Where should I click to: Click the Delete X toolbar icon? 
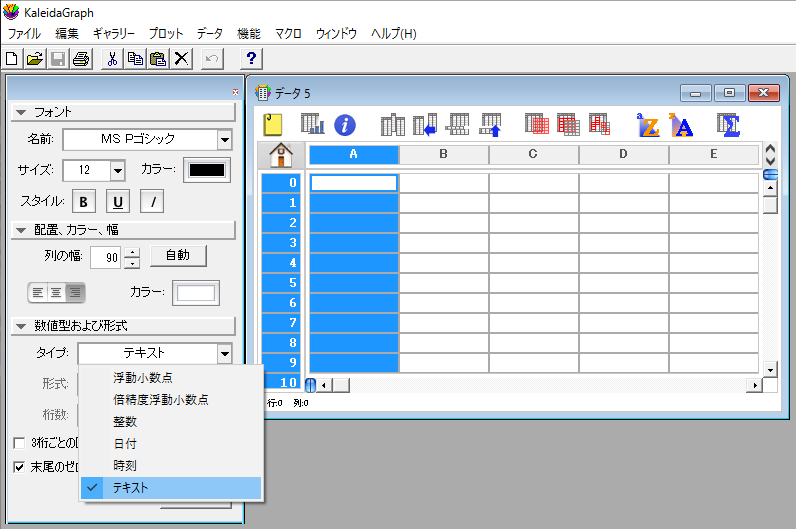click(x=182, y=59)
